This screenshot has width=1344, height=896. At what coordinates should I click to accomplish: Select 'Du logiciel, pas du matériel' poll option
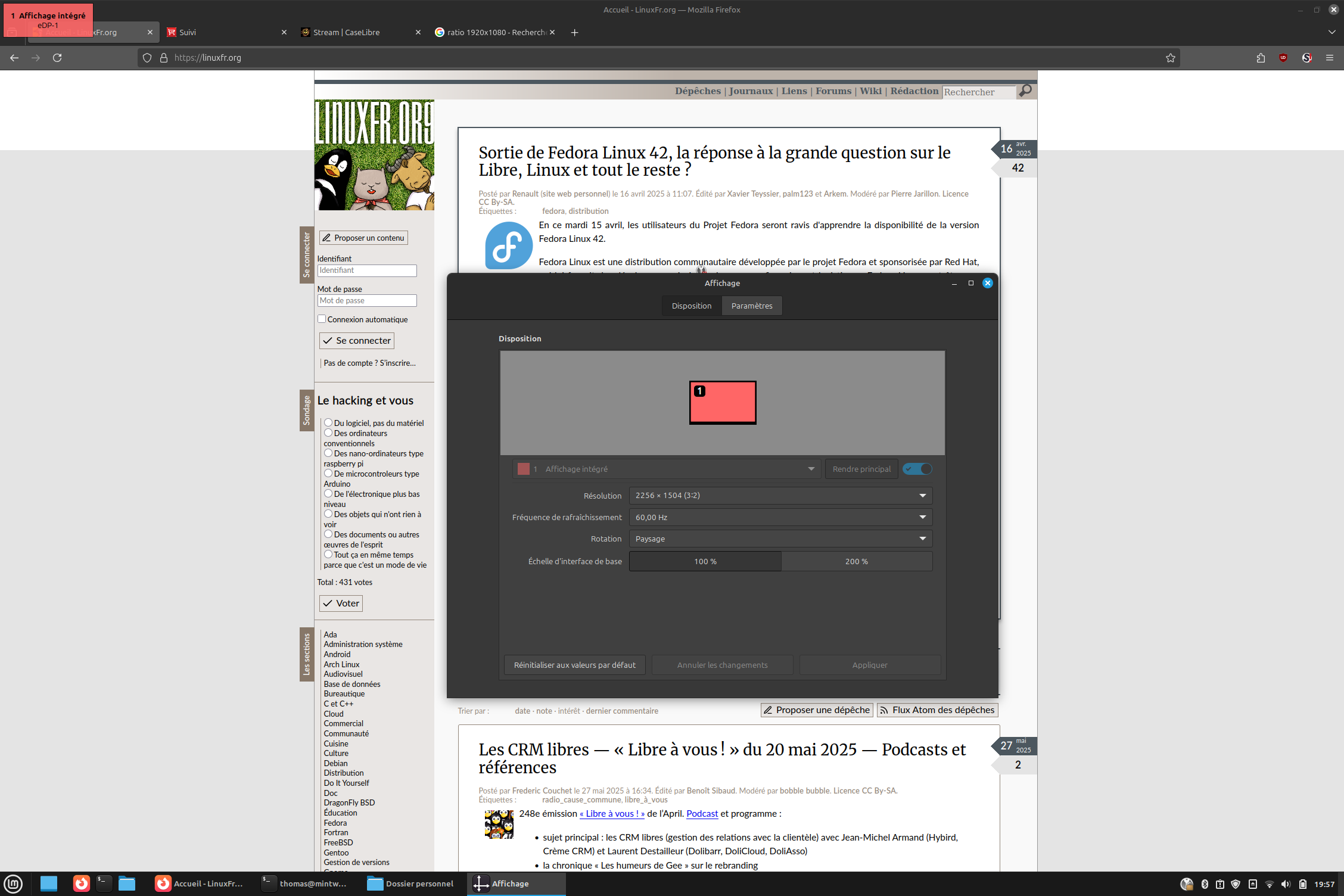pos(328,423)
